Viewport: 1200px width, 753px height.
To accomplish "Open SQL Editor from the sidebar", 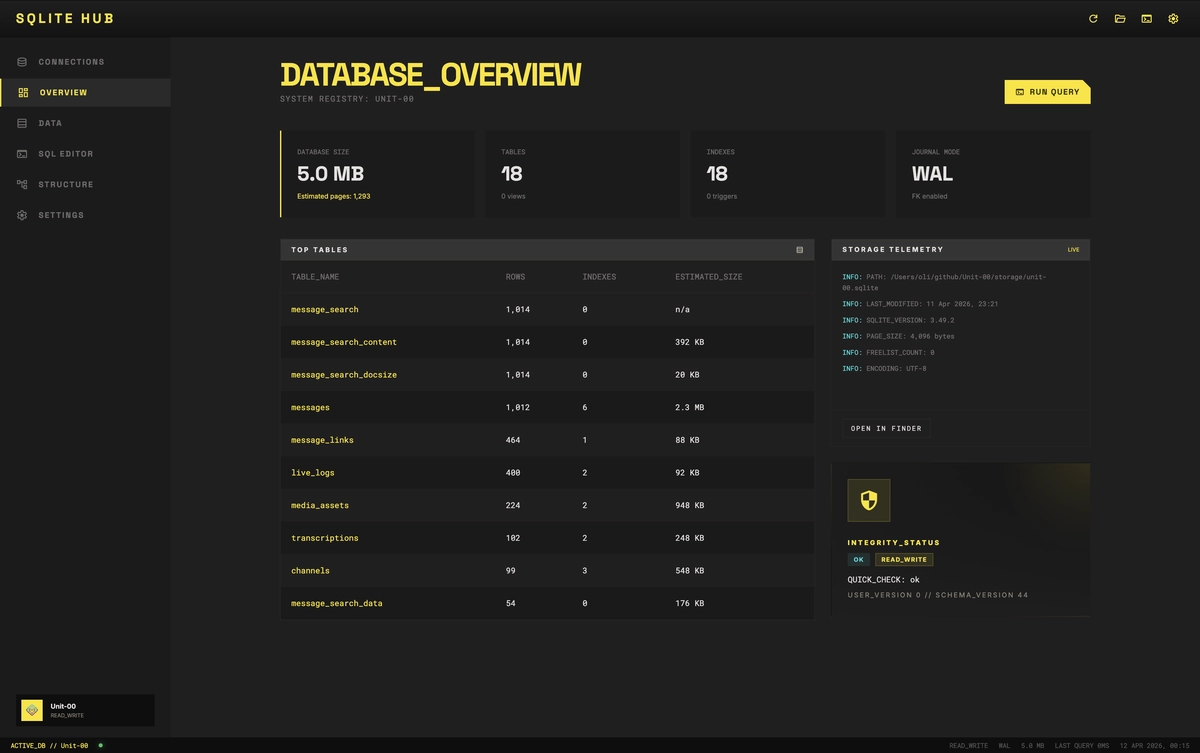I will (x=65, y=154).
